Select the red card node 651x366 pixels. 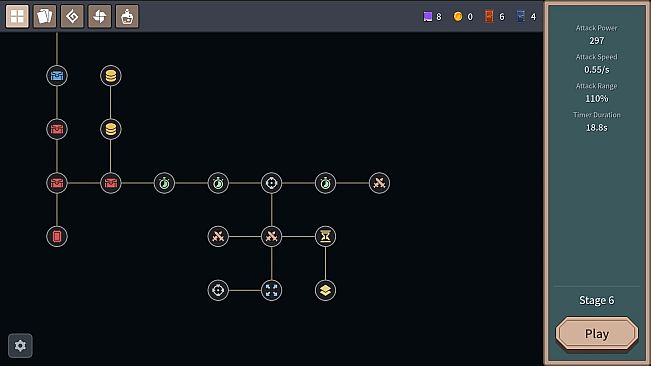(57, 237)
